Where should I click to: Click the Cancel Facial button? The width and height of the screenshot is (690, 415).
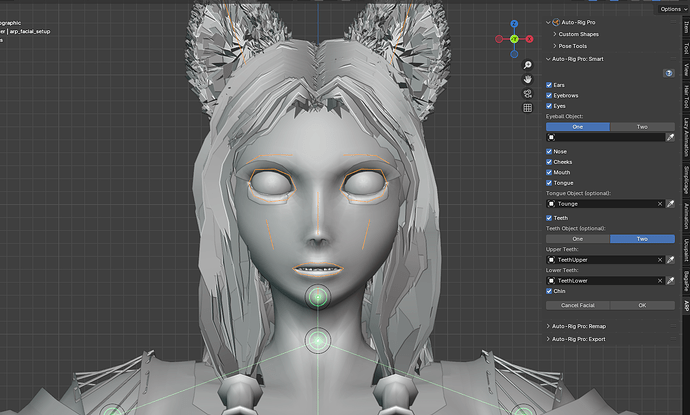point(578,305)
